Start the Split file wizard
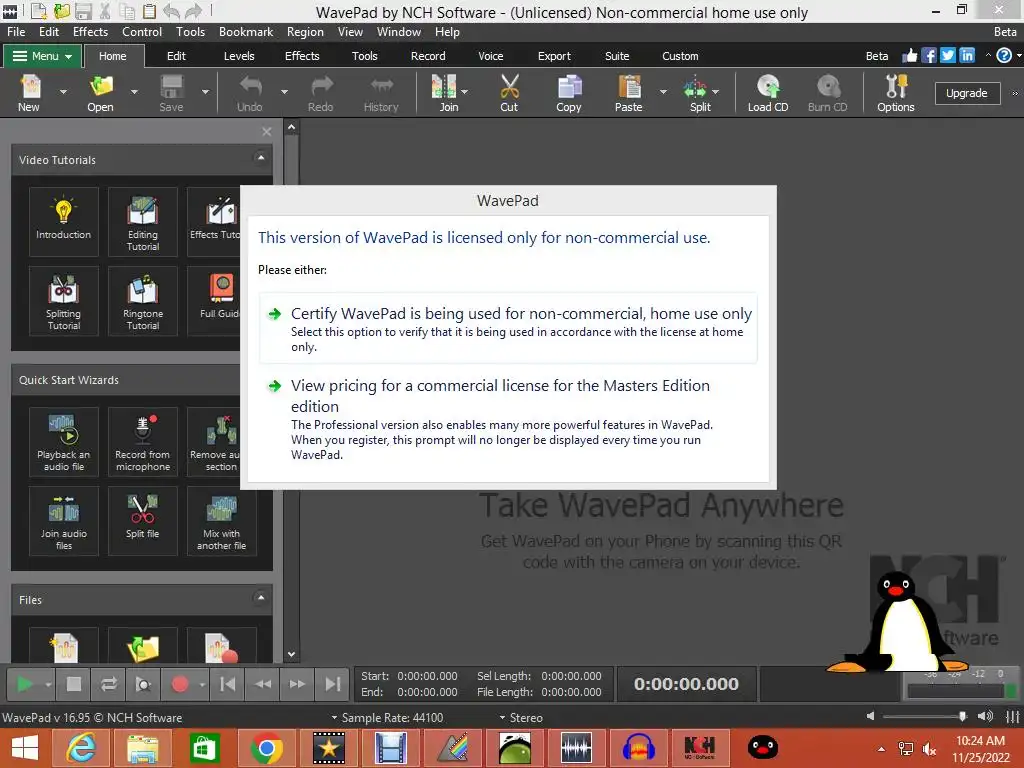This screenshot has height=768, width=1024. coord(142,520)
